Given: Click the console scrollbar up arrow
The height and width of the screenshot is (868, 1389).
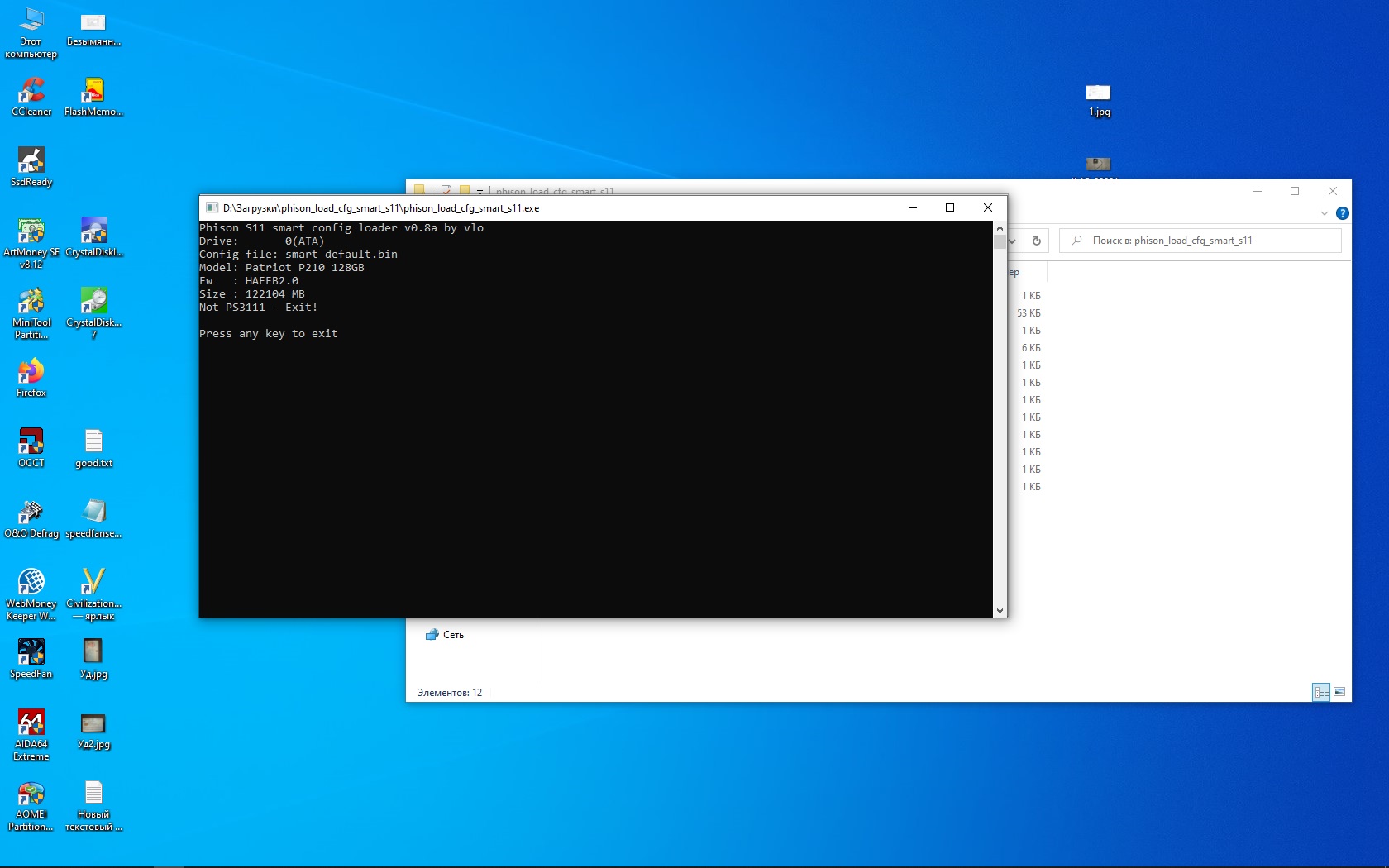Looking at the screenshot, I should (1000, 227).
